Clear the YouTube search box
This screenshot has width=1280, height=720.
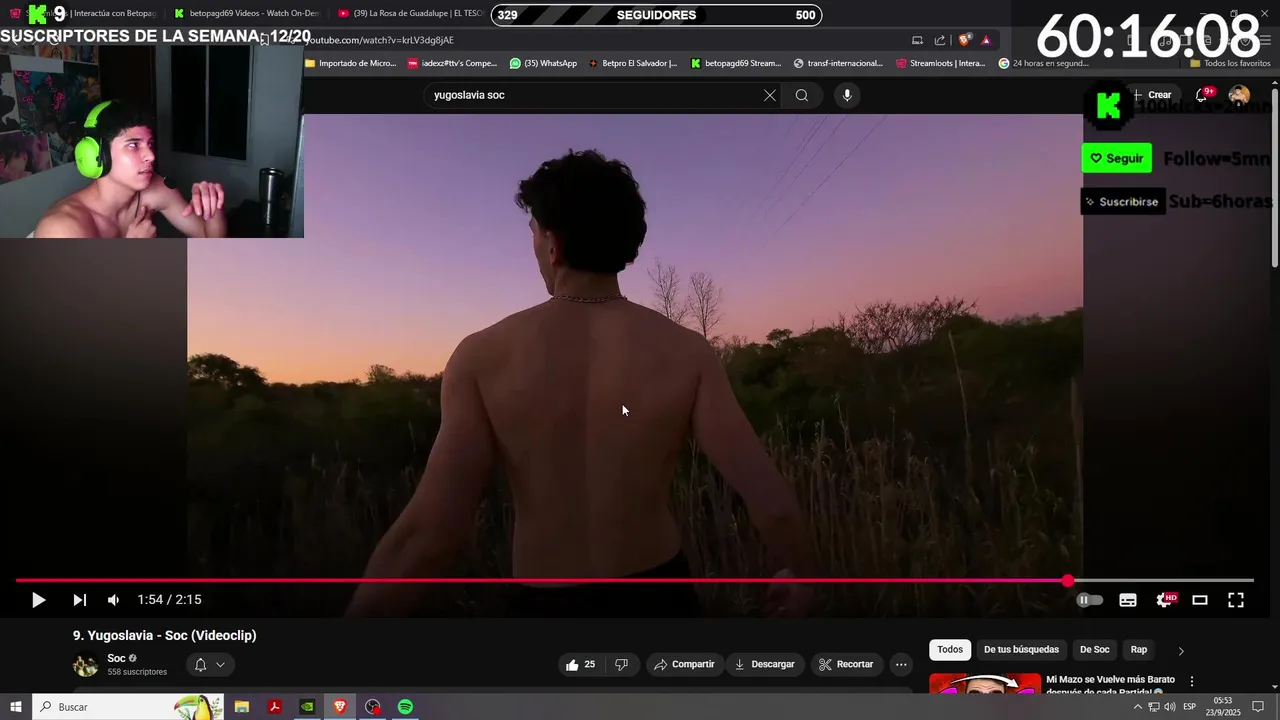769,95
